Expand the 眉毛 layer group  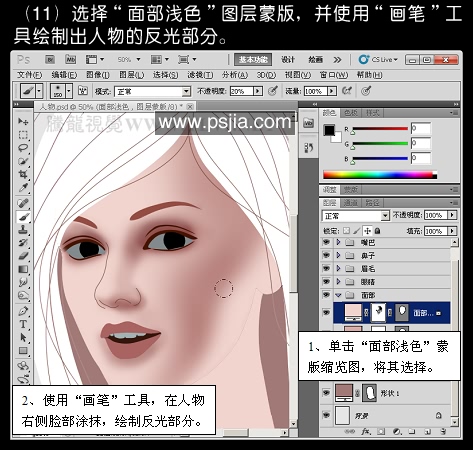338,268
